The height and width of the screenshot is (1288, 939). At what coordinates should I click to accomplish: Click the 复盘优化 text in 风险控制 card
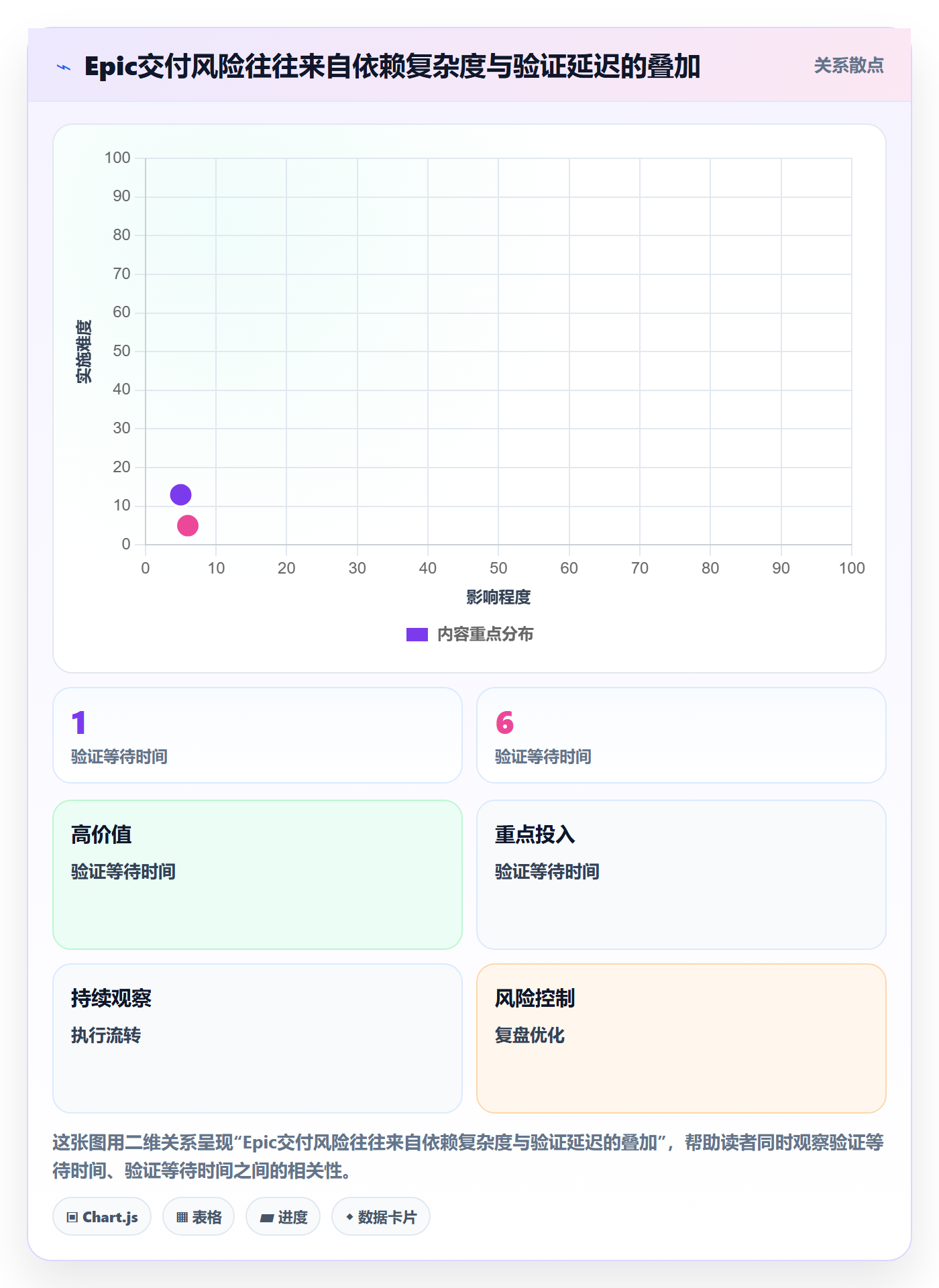click(x=530, y=1036)
